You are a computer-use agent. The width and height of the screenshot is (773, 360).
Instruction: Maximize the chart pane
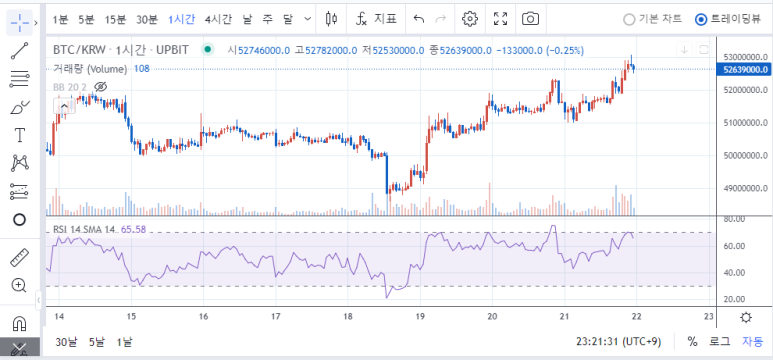click(x=703, y=49)
